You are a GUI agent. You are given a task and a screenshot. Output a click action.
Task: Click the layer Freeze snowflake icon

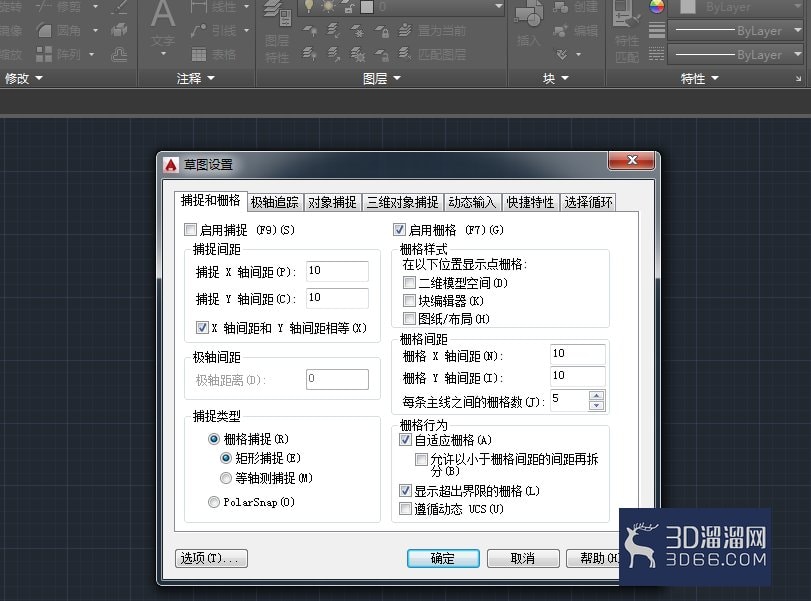357,31
